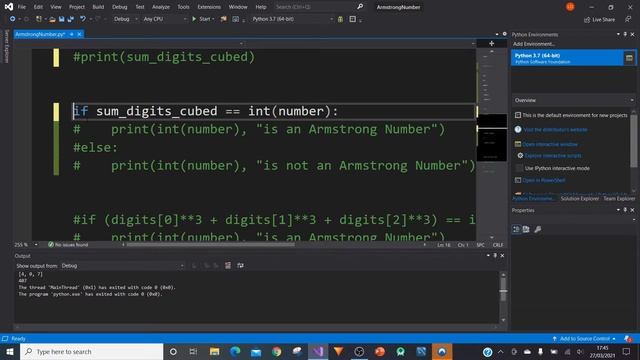This screenshot has height=360, width=640.
Task: Click the editor horizontal scrollbar thumb
Action: [211, 245]
